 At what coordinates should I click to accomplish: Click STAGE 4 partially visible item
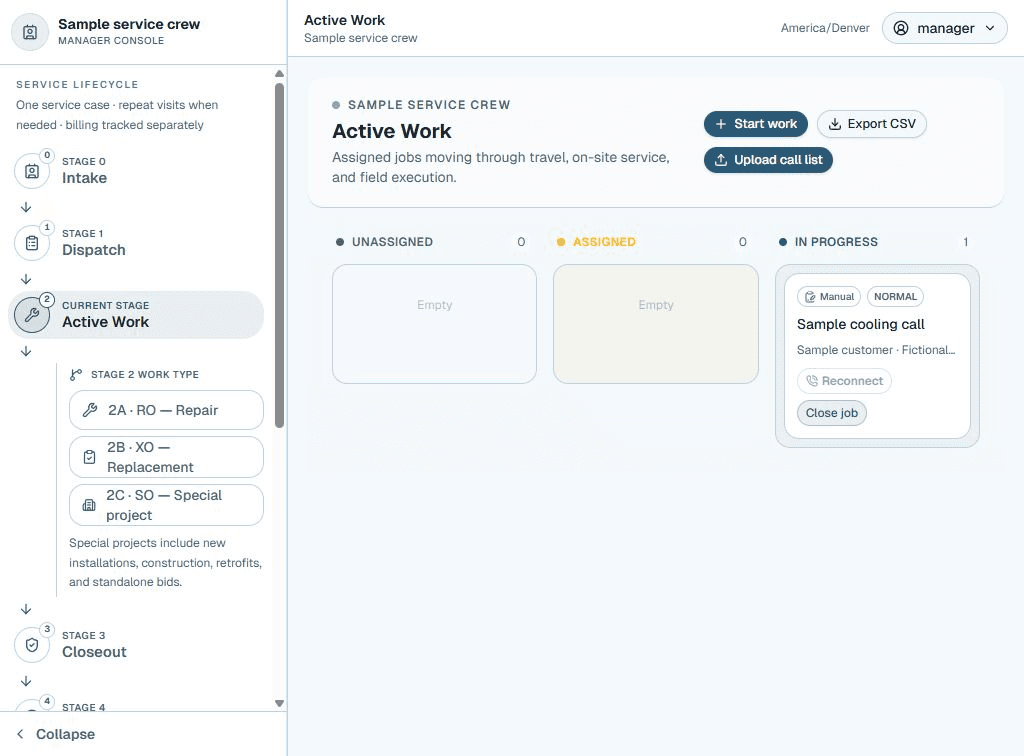tap(84, 707)
